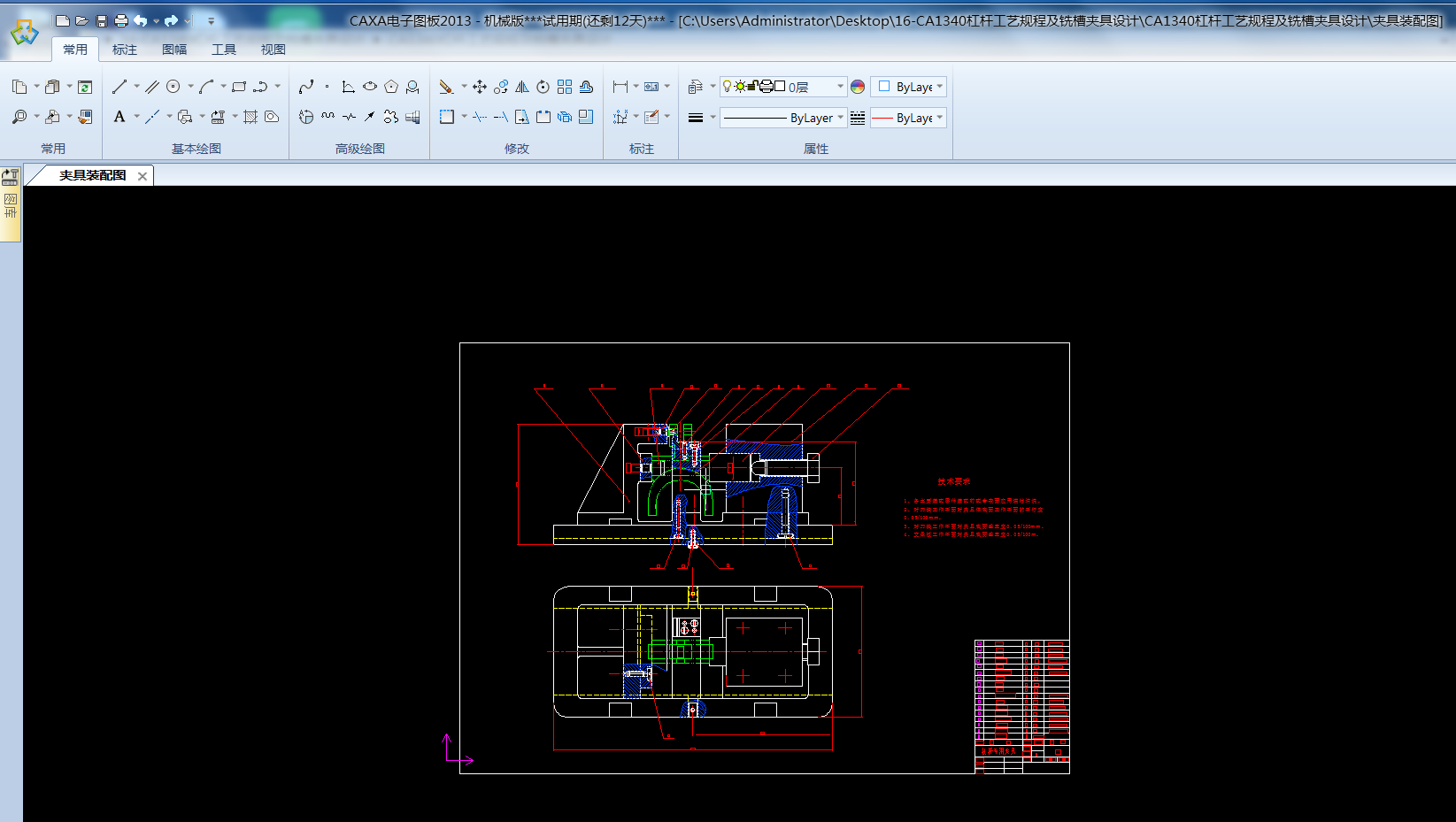Expand the Dimension tool dropdown arrow
This screenshot has width=1456, height=822.
point(636,87)
